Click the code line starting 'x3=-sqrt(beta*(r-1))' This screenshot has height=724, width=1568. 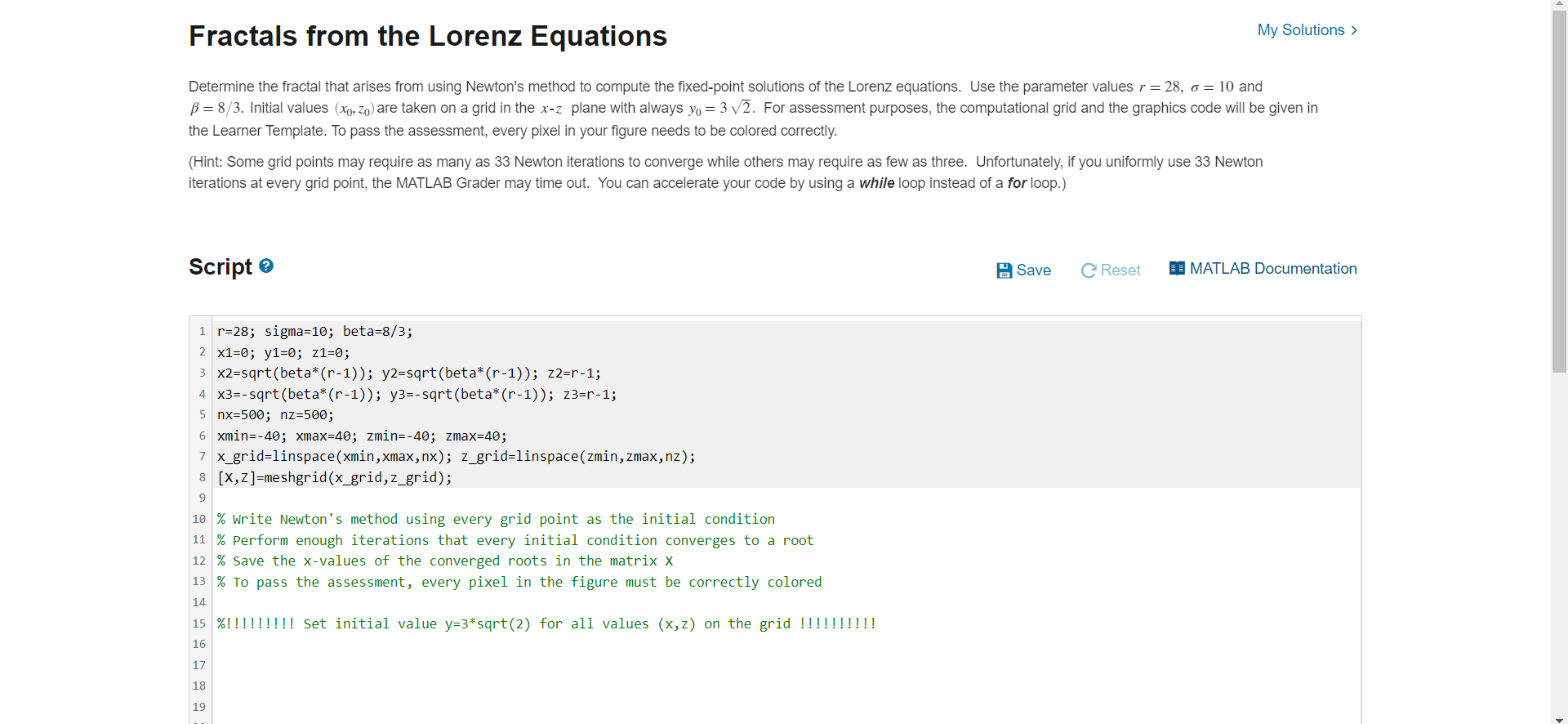coord(416,395)
